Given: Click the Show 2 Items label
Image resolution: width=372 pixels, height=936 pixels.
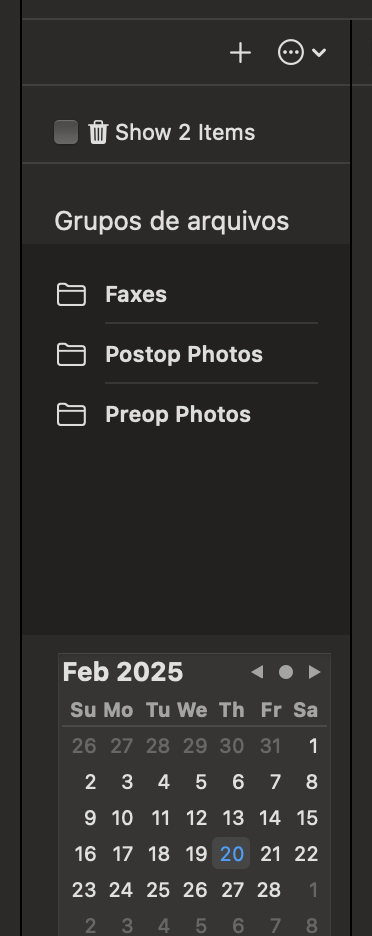Looking at the screenshot, I should [185, 132].
